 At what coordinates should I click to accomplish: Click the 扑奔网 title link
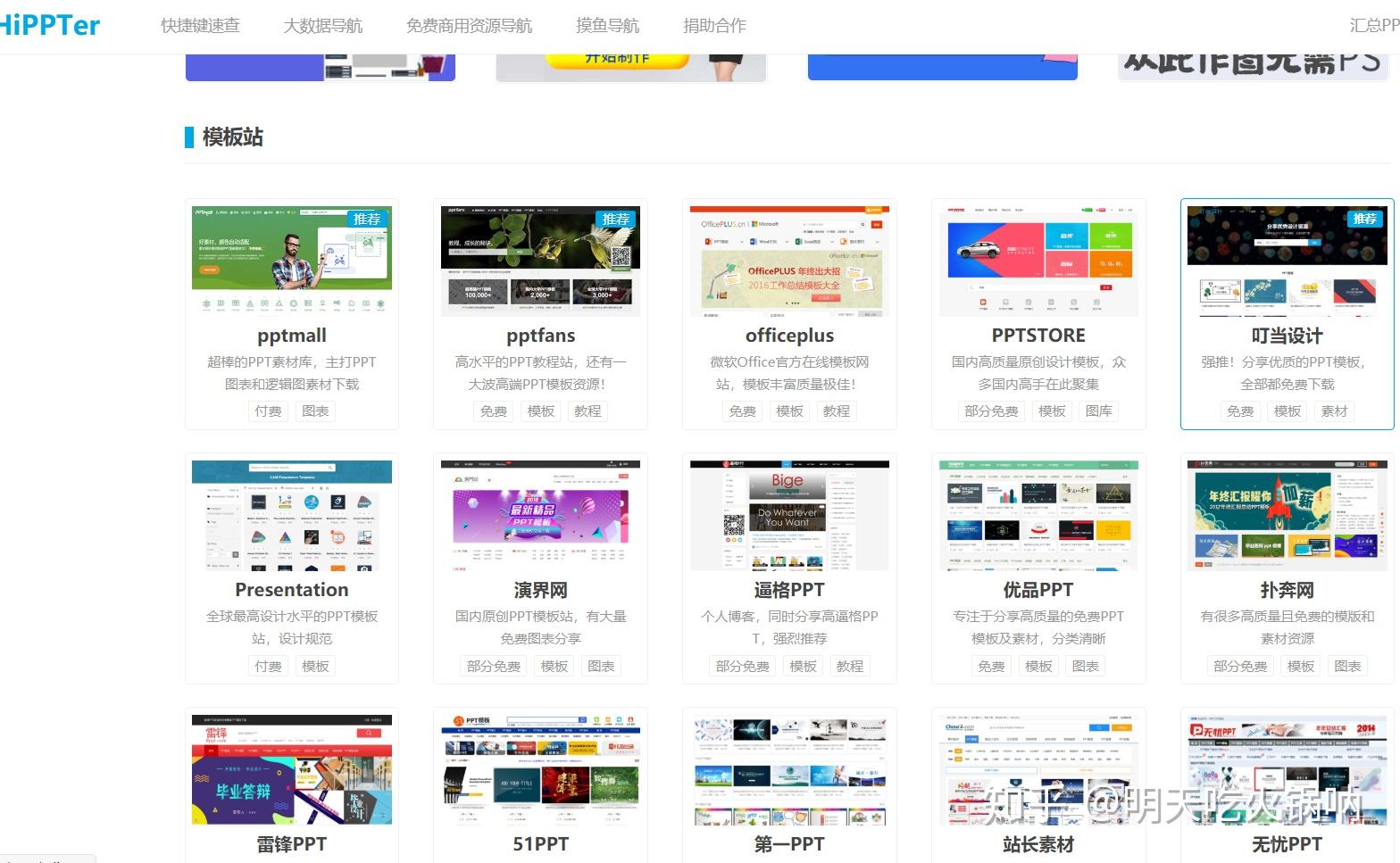[1287, 590]
